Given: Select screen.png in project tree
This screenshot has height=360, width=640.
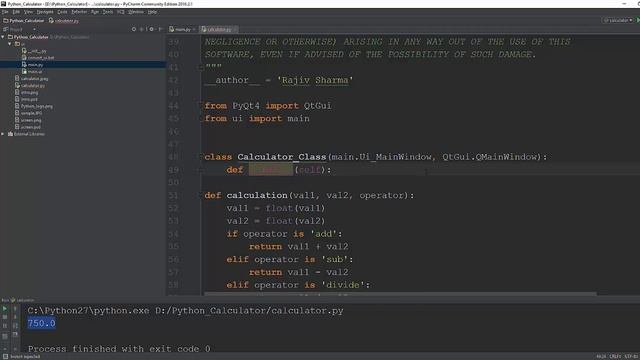Looking at the screenshot, I should 28,120.
